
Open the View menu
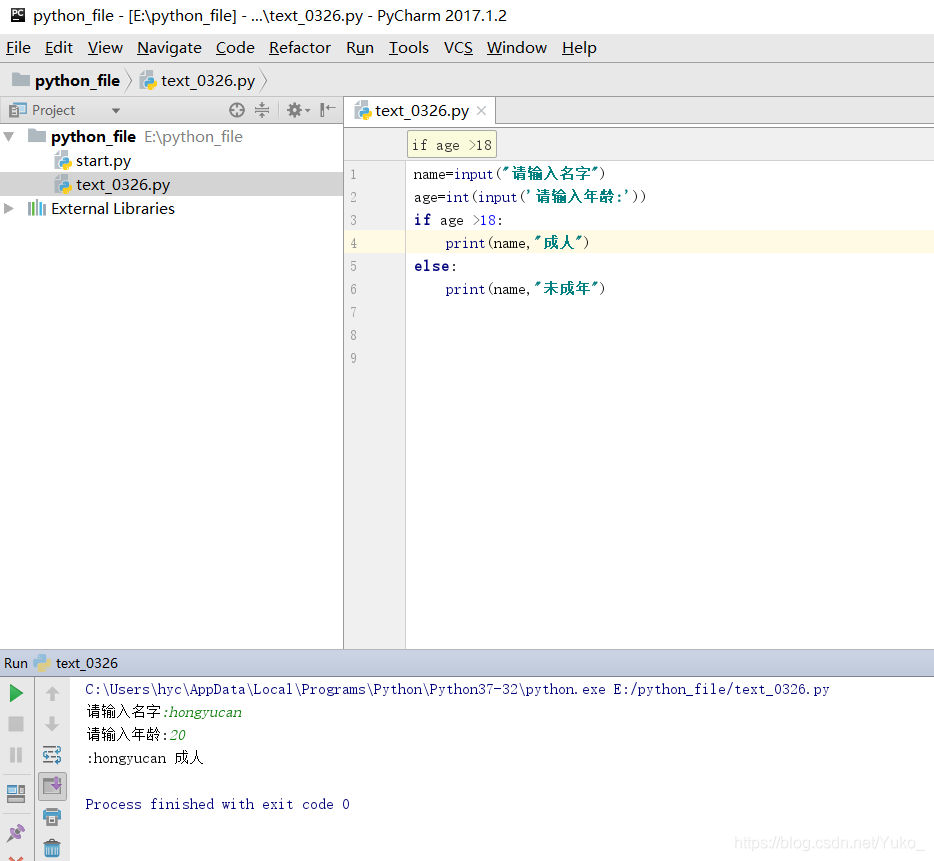[105, 48]
